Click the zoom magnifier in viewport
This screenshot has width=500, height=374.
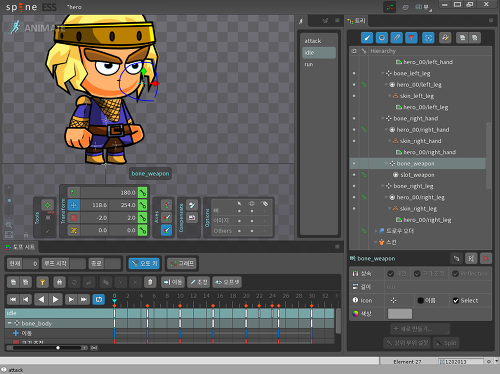tap(9, 225)
